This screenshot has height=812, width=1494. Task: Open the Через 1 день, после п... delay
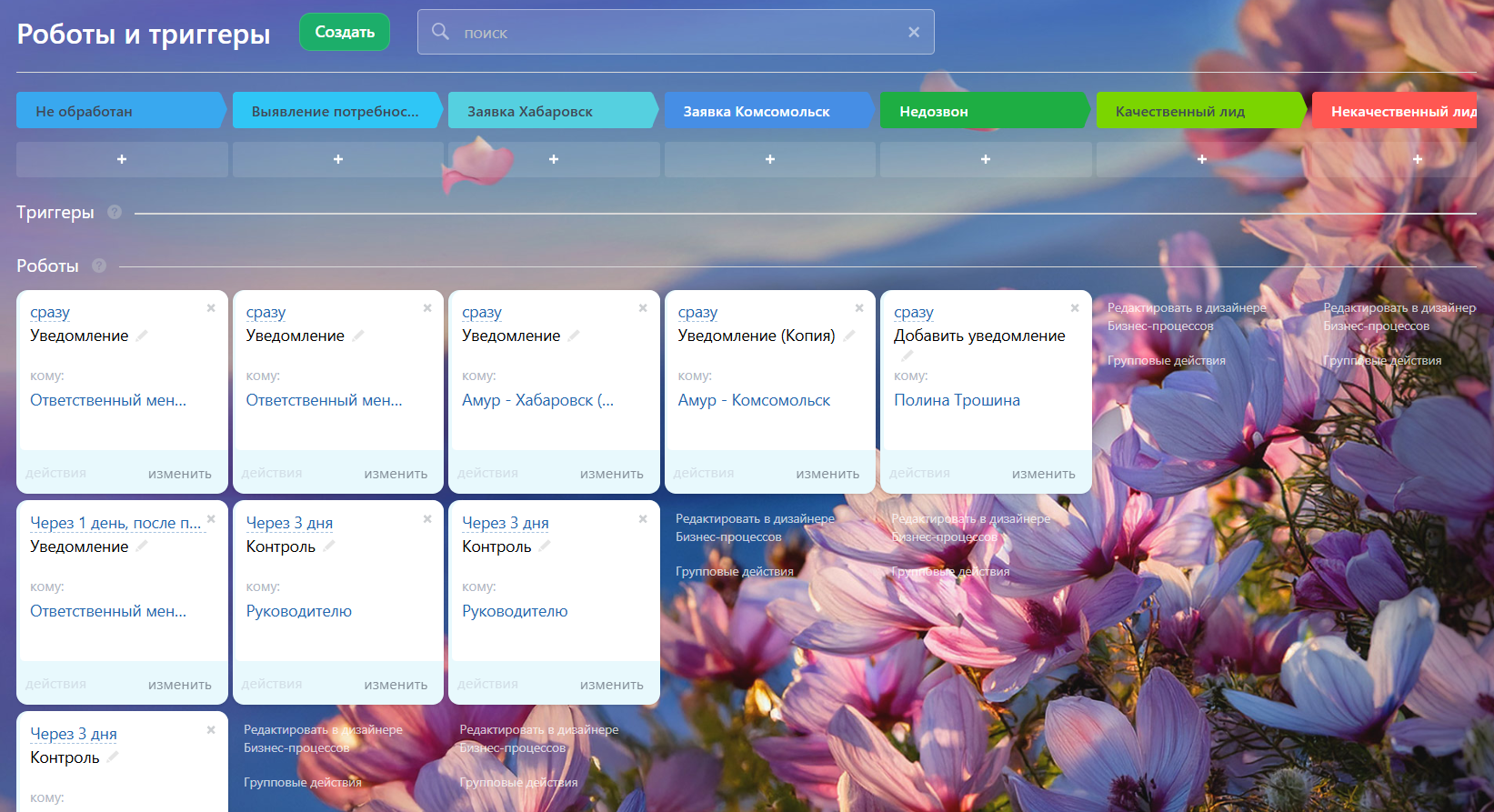[116, 523]
